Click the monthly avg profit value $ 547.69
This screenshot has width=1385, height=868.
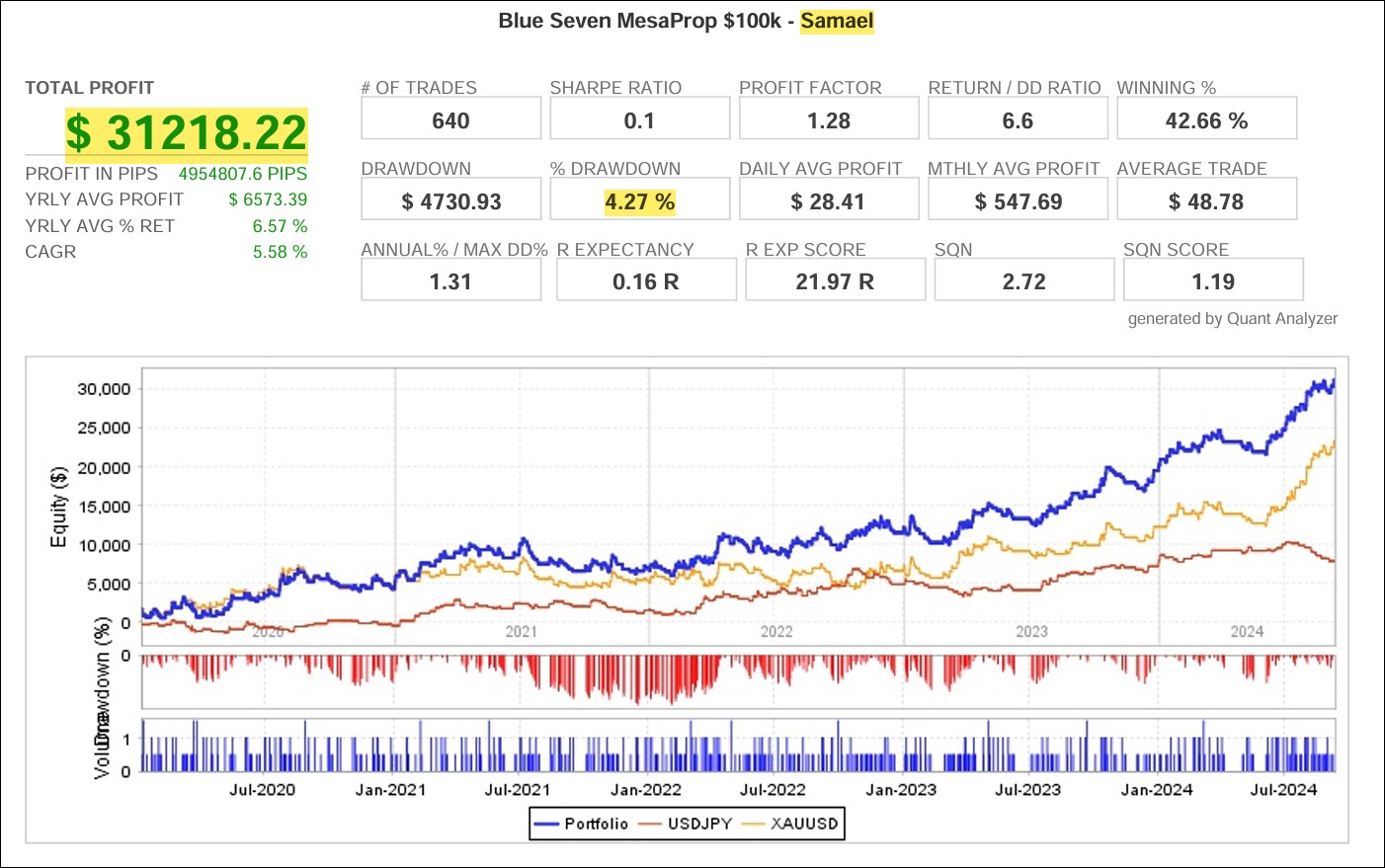coord(1018,201)
